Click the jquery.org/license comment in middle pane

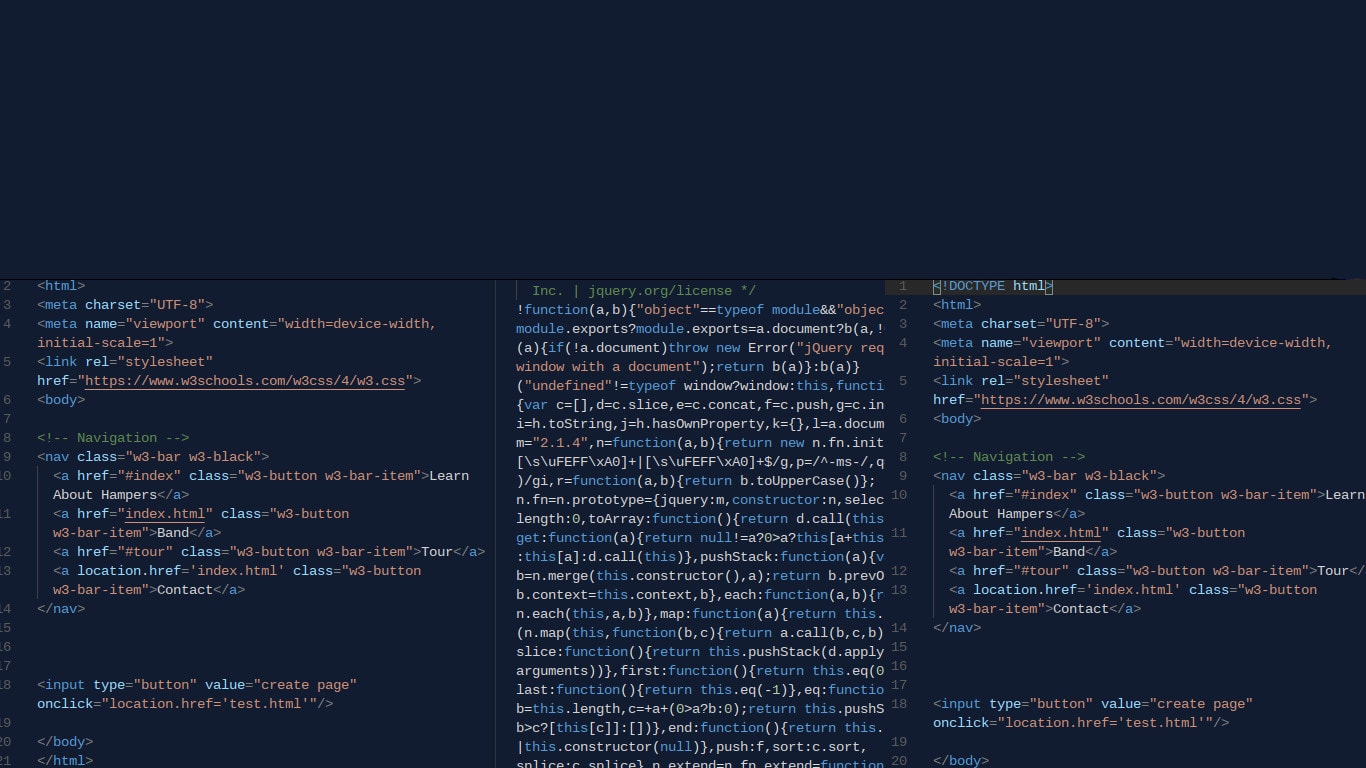[x=644, y=291]
